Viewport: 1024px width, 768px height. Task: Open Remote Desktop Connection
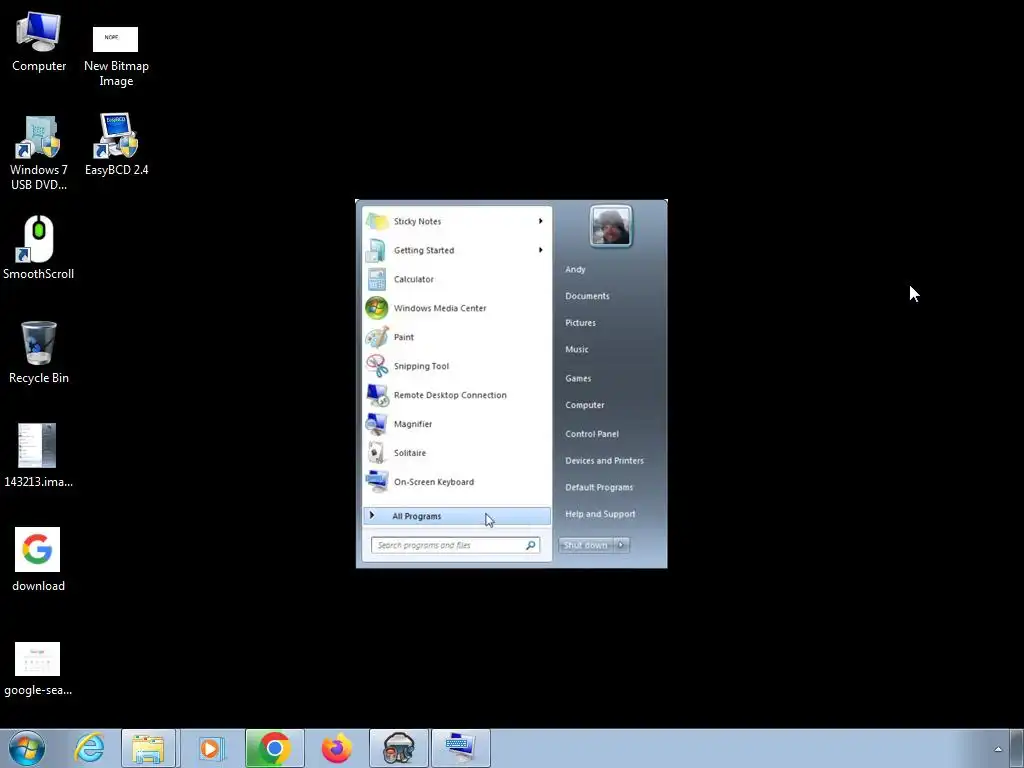(x=457, y=395)
